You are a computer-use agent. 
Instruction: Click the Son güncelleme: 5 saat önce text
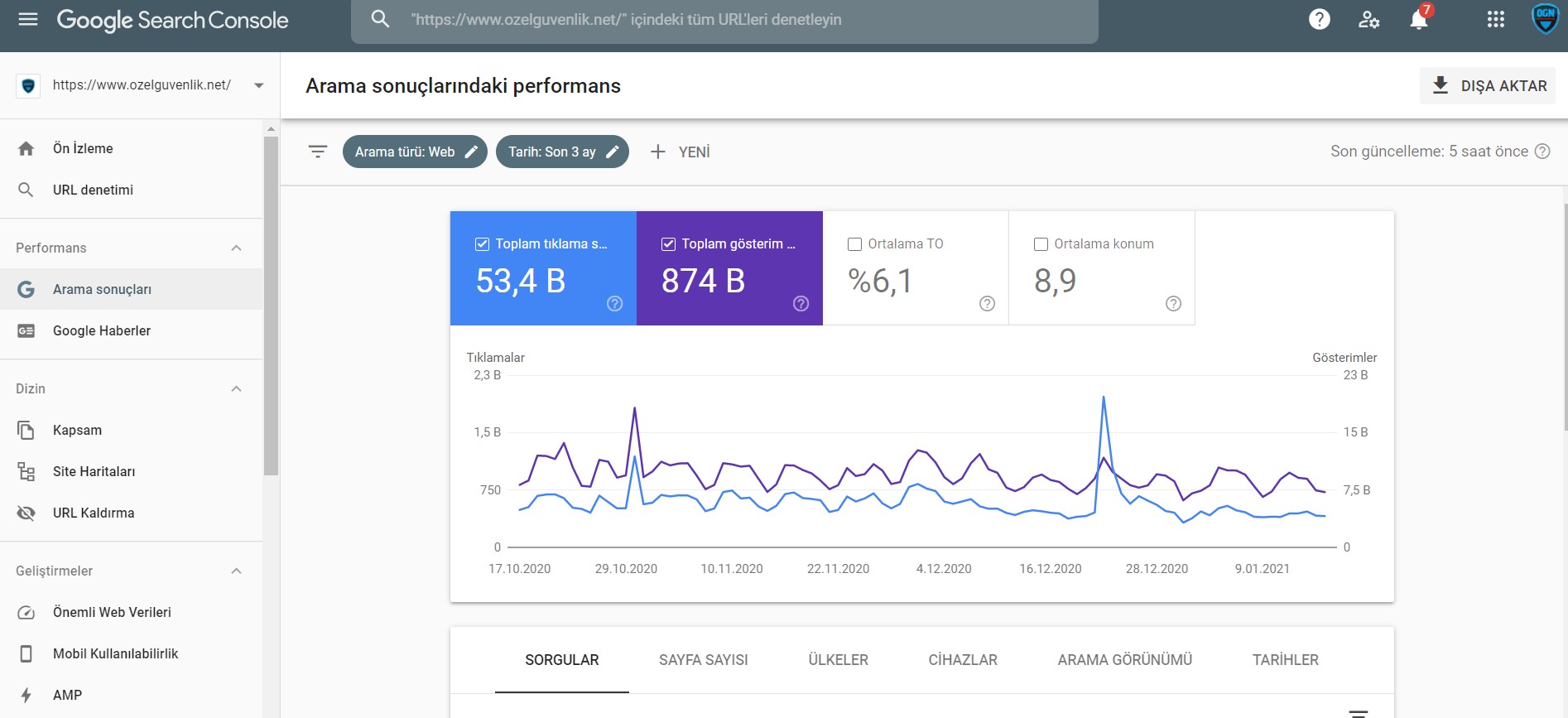click(x=1429, y=152)
